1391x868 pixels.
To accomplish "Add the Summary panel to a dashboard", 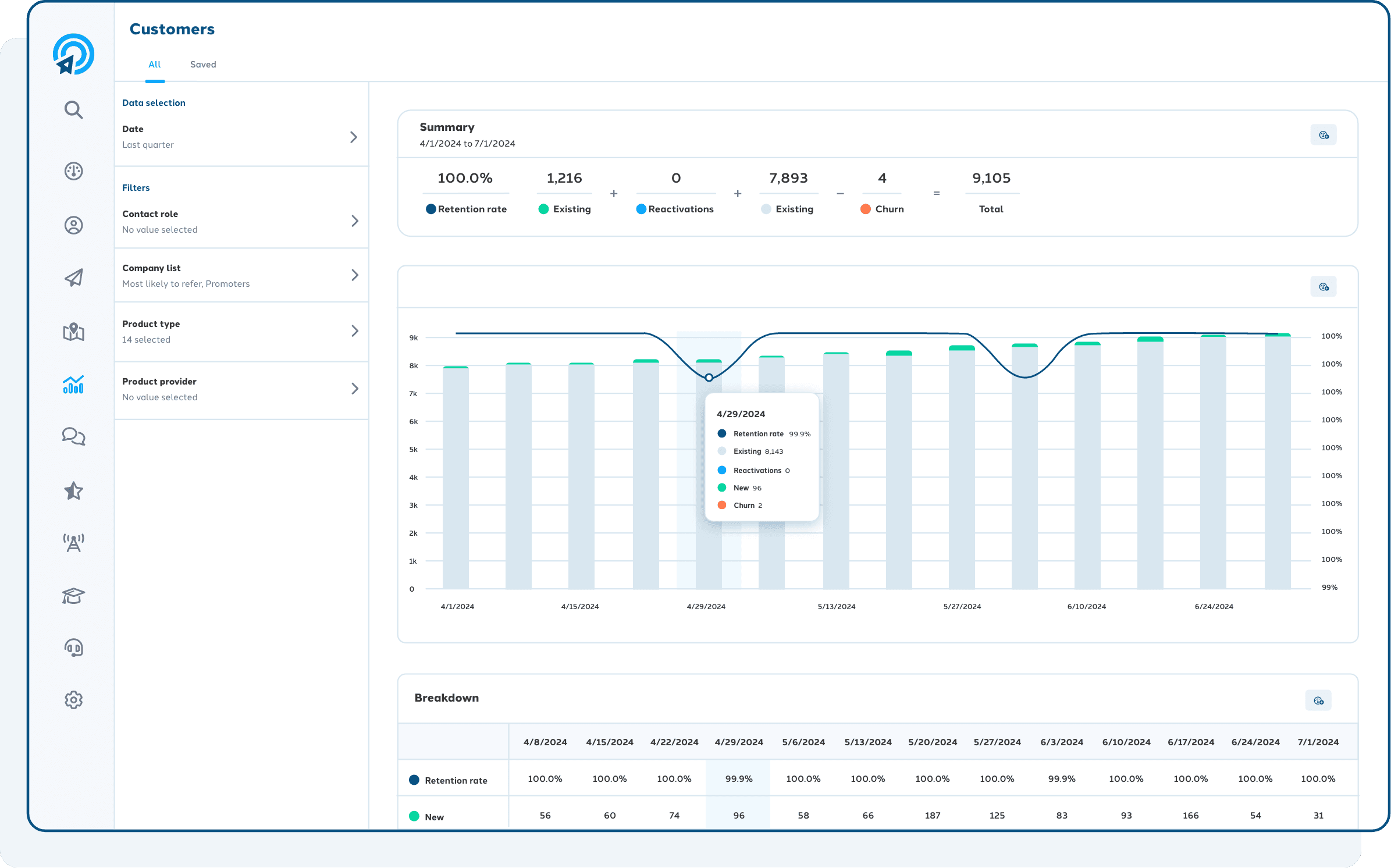I will tap(1323, 134).
